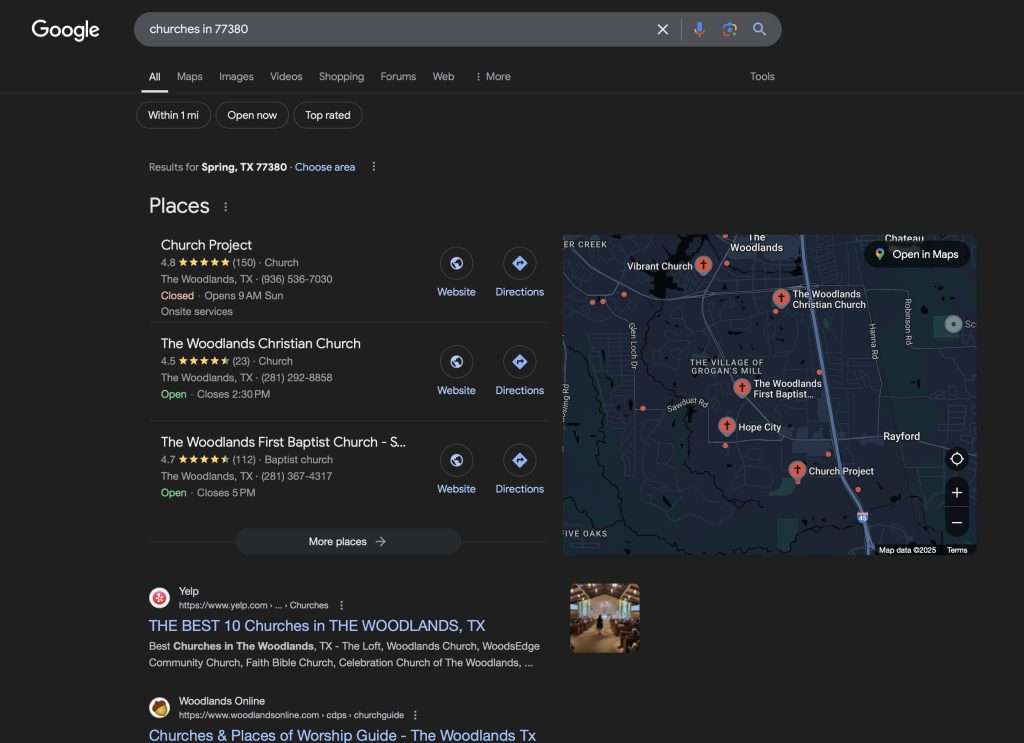This screenshot has width=1024, height=743.
Task: Click the Google logo
Action: pyautogui.click(x=64, y=30)
